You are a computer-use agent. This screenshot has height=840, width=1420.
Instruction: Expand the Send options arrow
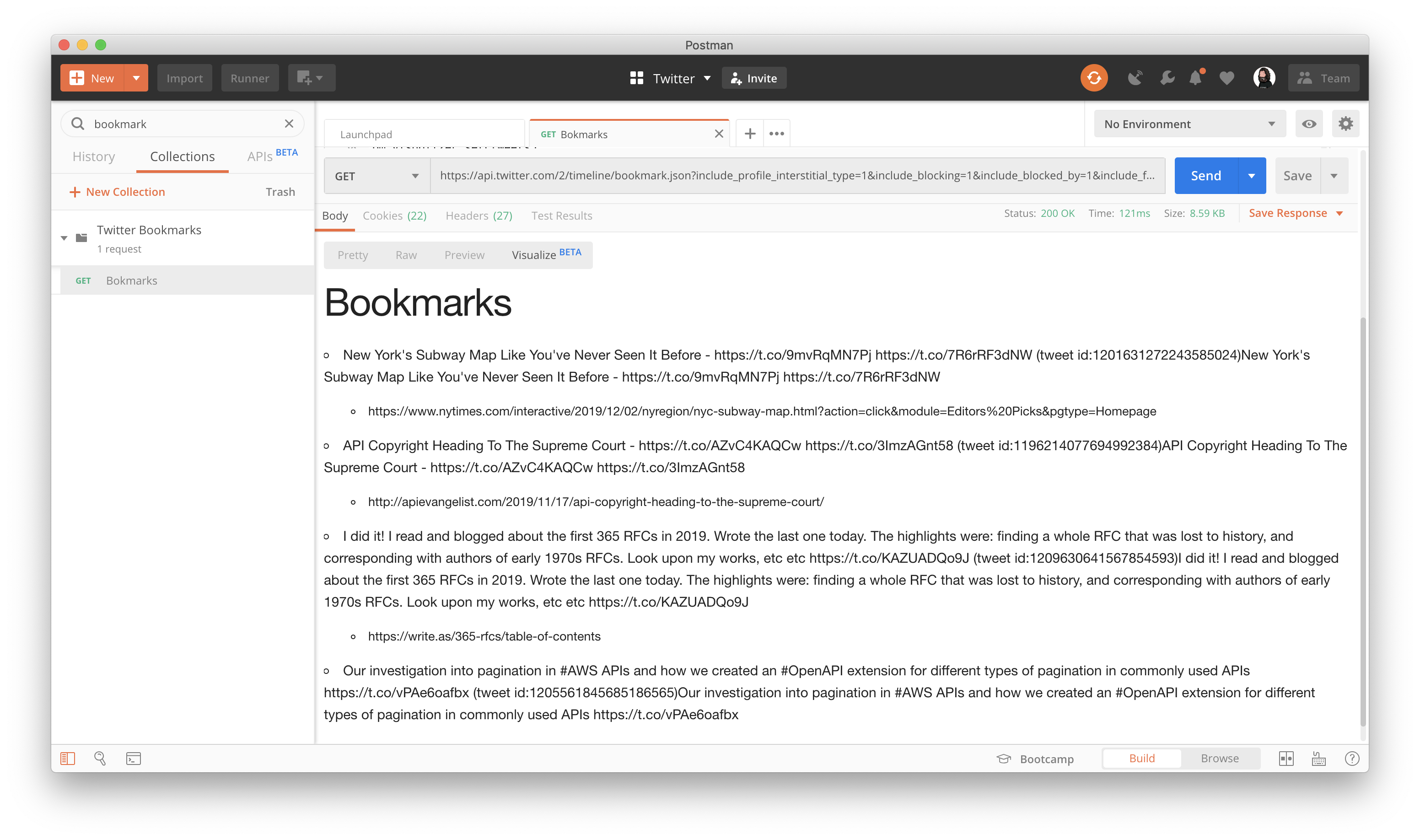[1251, 176]
